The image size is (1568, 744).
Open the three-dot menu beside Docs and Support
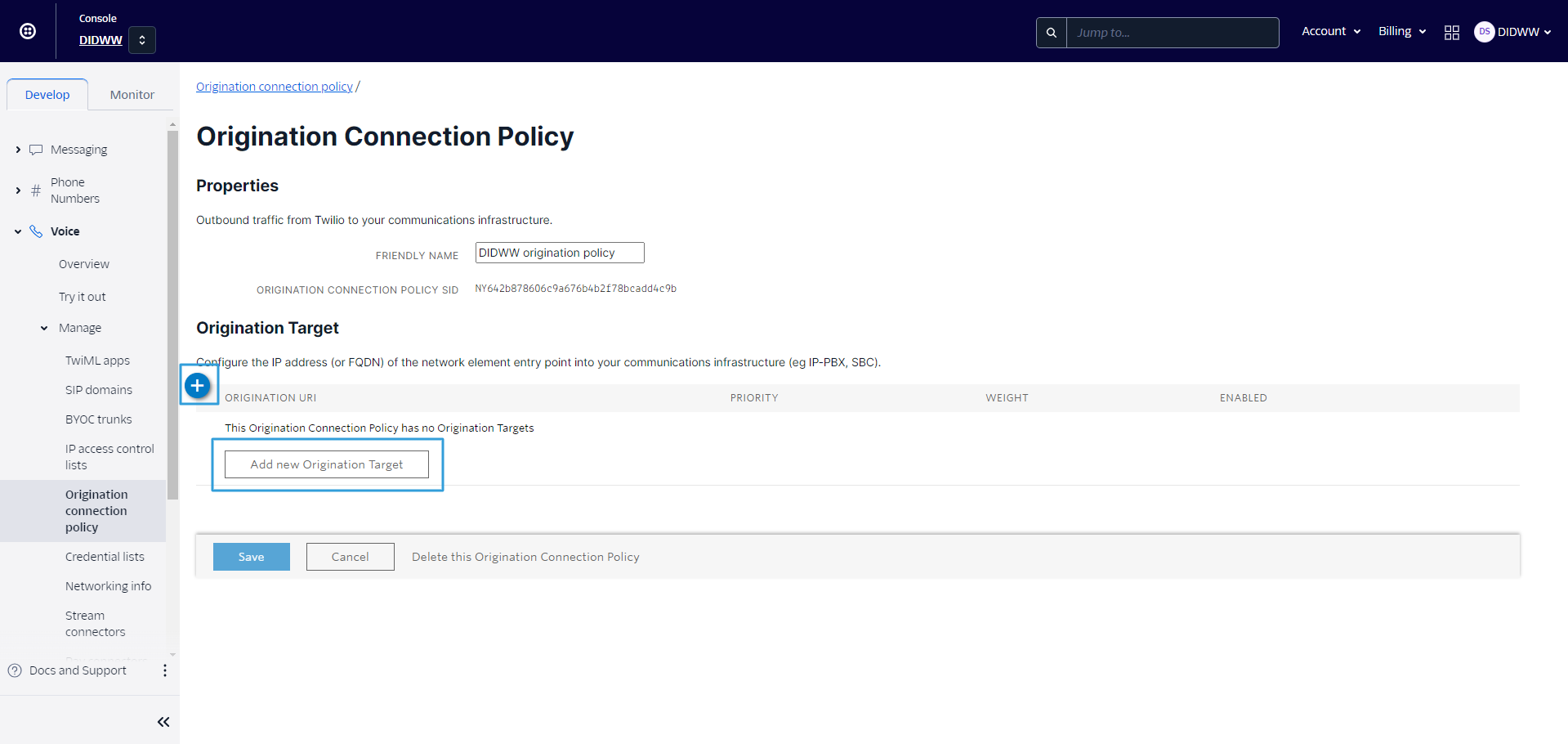click(165, 670)
